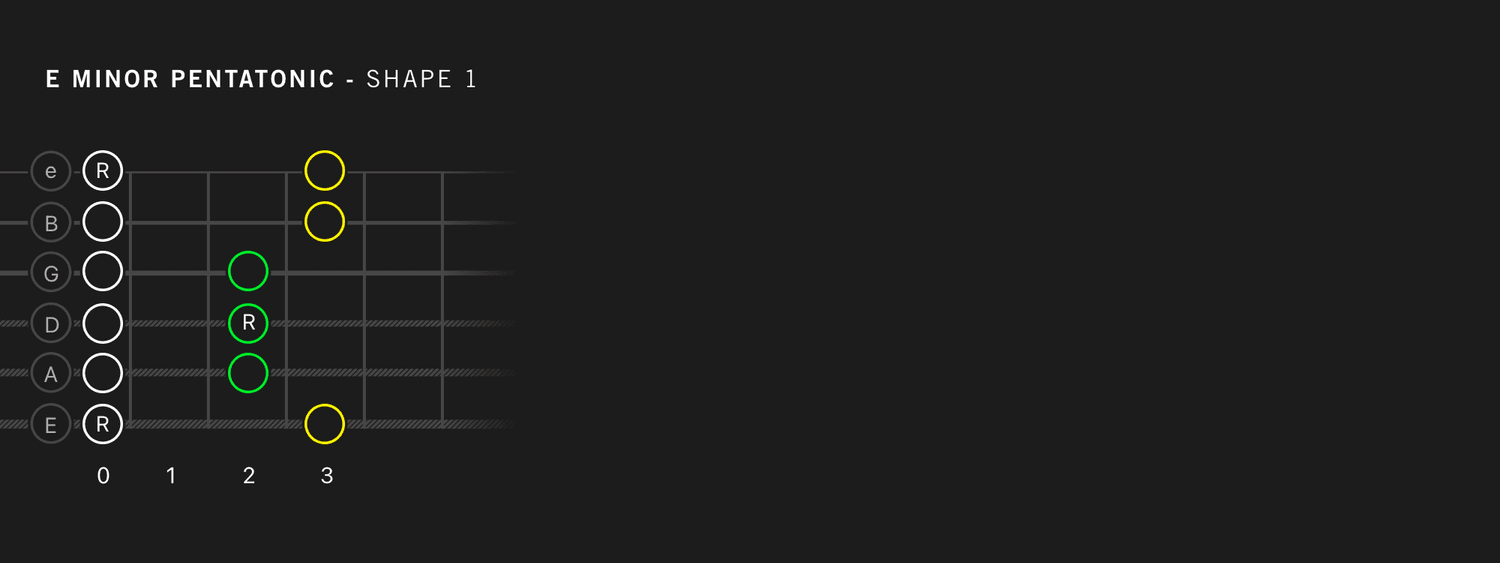Select the low E string label circle

(x=51, y=424)
